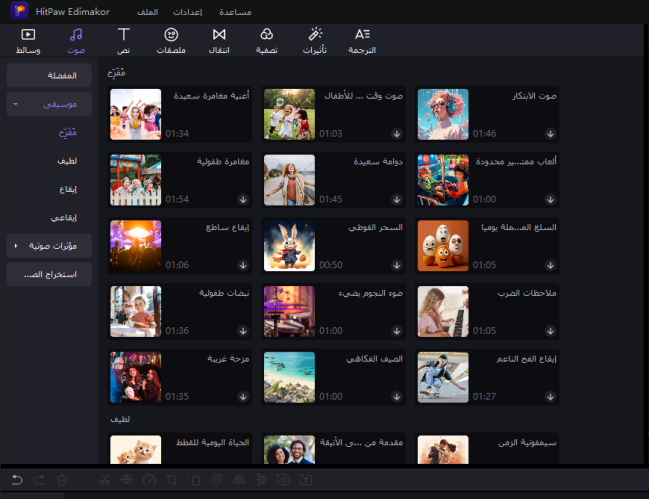Viewport: 649px width, 499px height.
Task: Select the أغنية مغامرة سعيدة track thumbnail
Action: coord(135,114)
